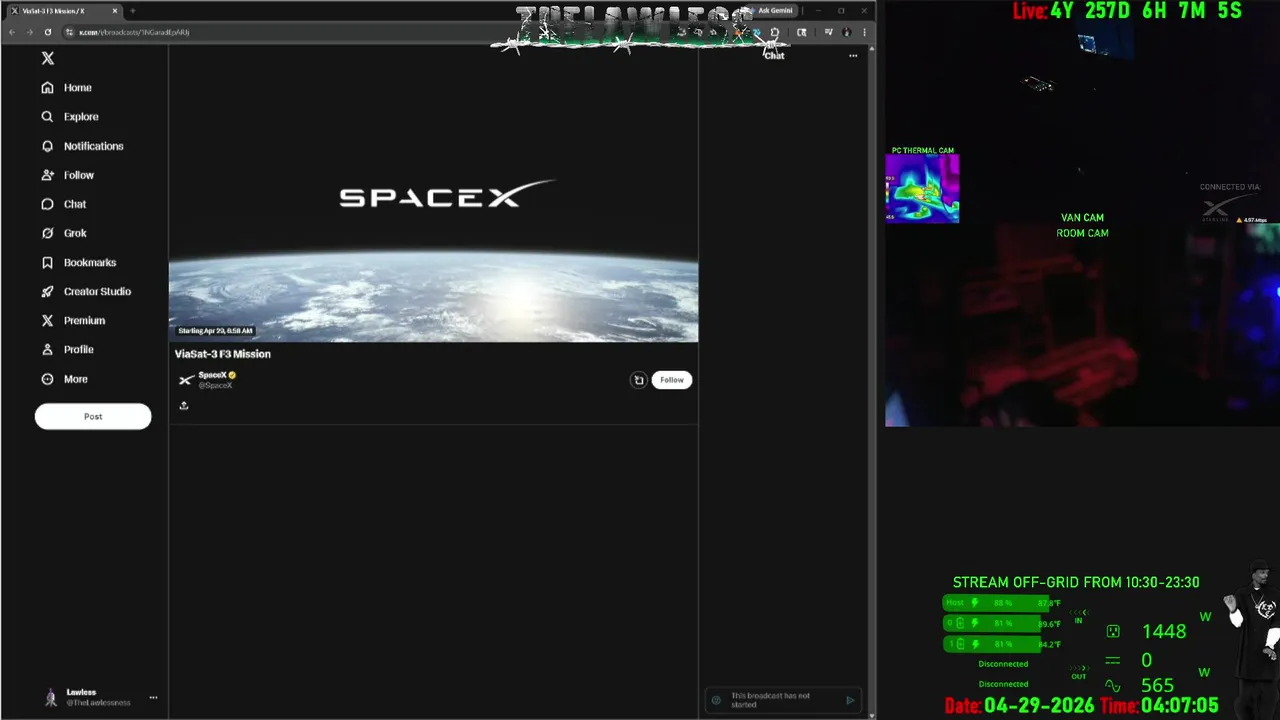Click the Lawless profile avatar at bottom

point(51,698)
